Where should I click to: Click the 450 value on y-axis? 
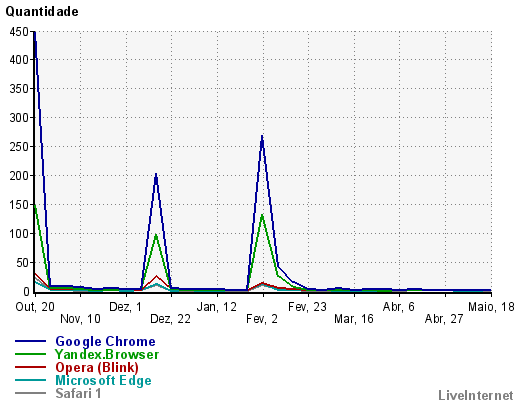(19, 32)
